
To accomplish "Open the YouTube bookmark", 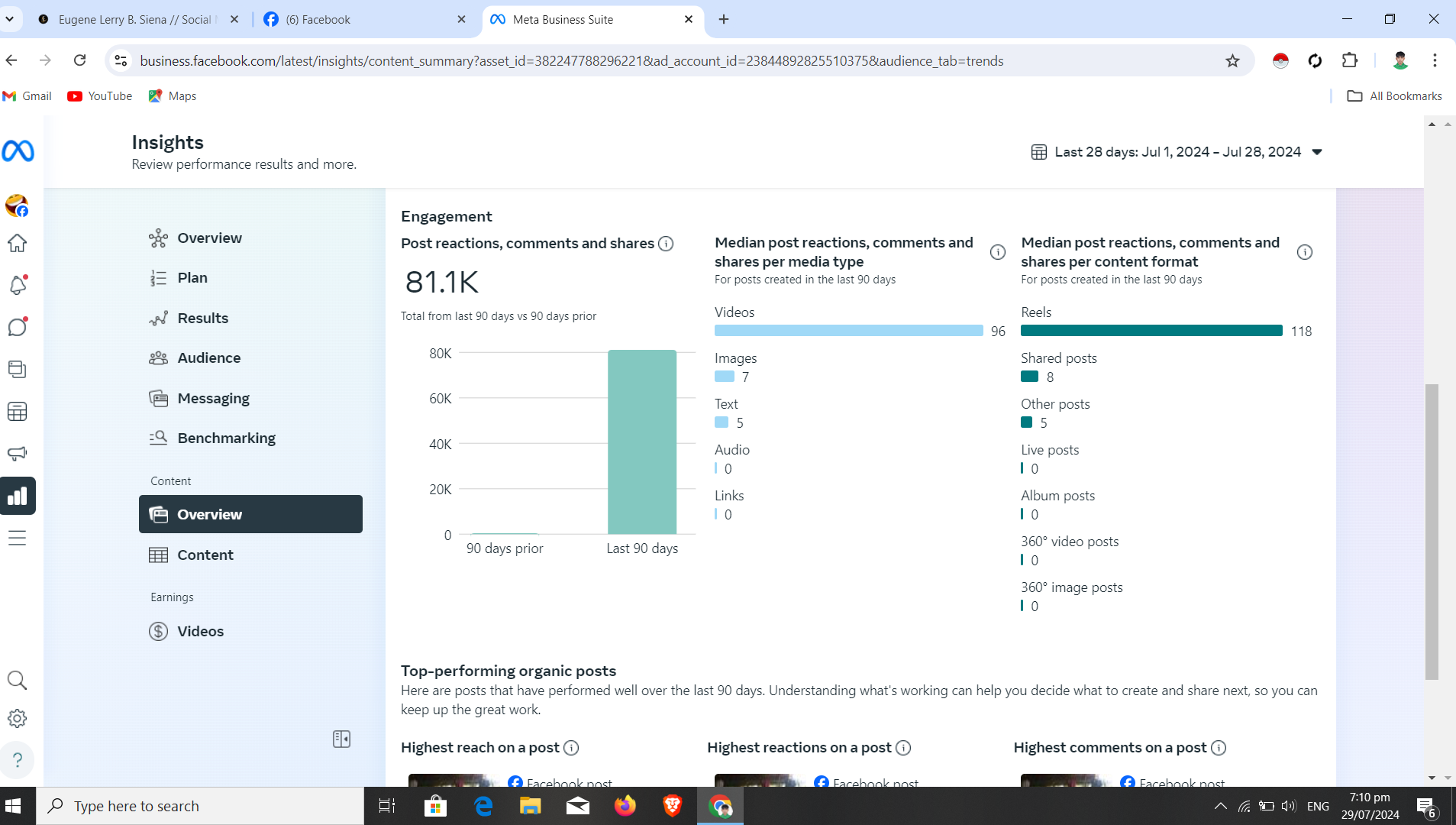I will click(100, 95).
